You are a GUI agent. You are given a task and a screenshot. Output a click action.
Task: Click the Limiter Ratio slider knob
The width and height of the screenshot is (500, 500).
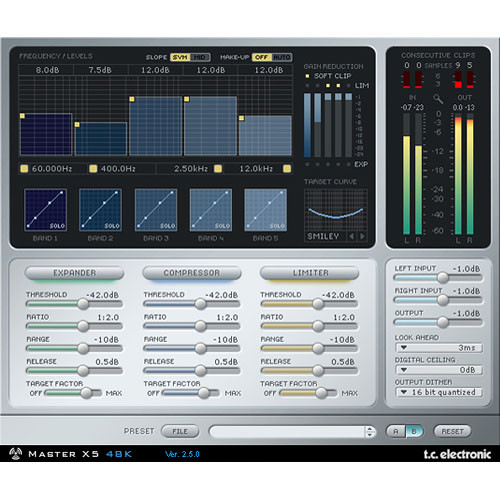tap(318, 326)
